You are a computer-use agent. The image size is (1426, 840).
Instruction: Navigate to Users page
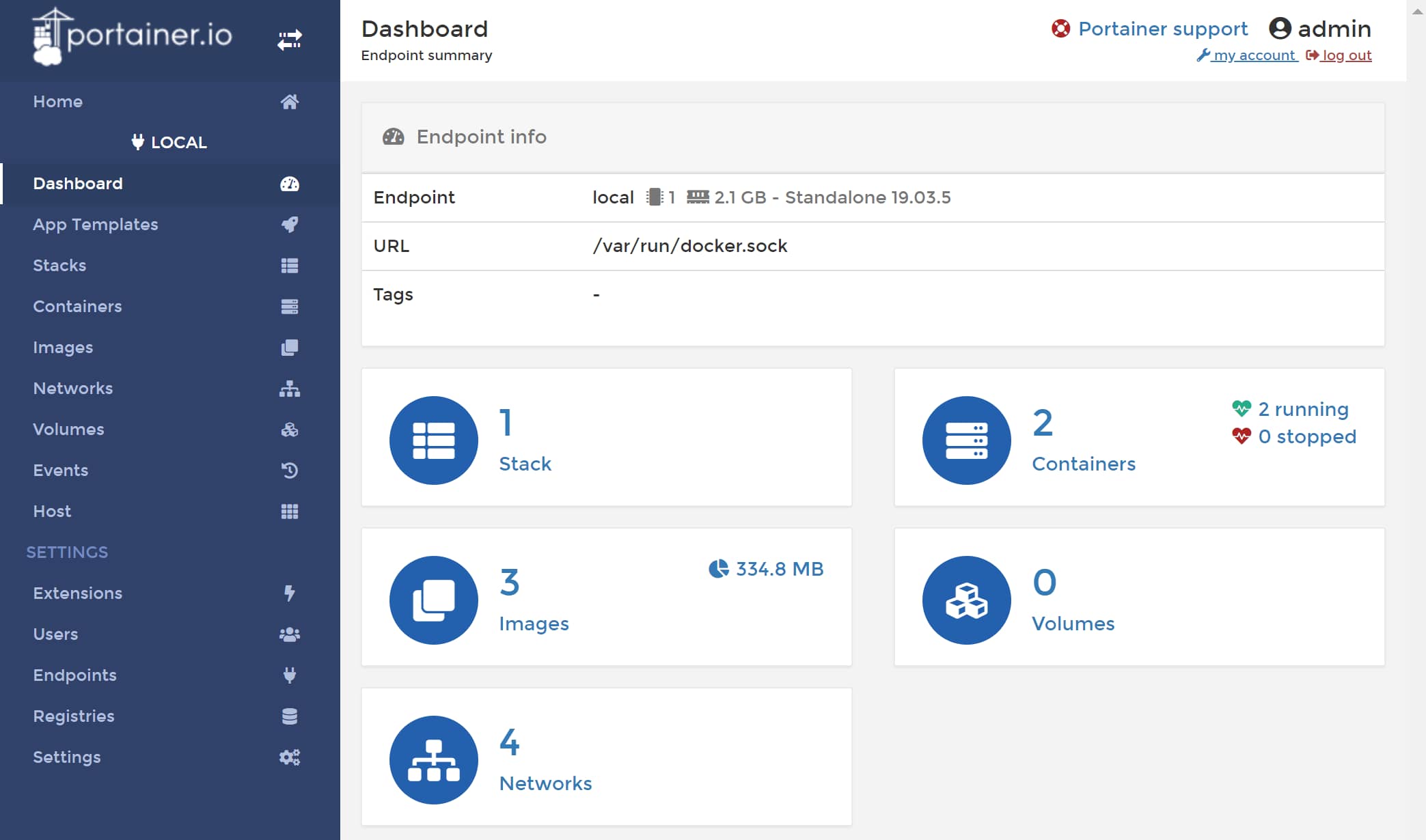coord(55,634)
